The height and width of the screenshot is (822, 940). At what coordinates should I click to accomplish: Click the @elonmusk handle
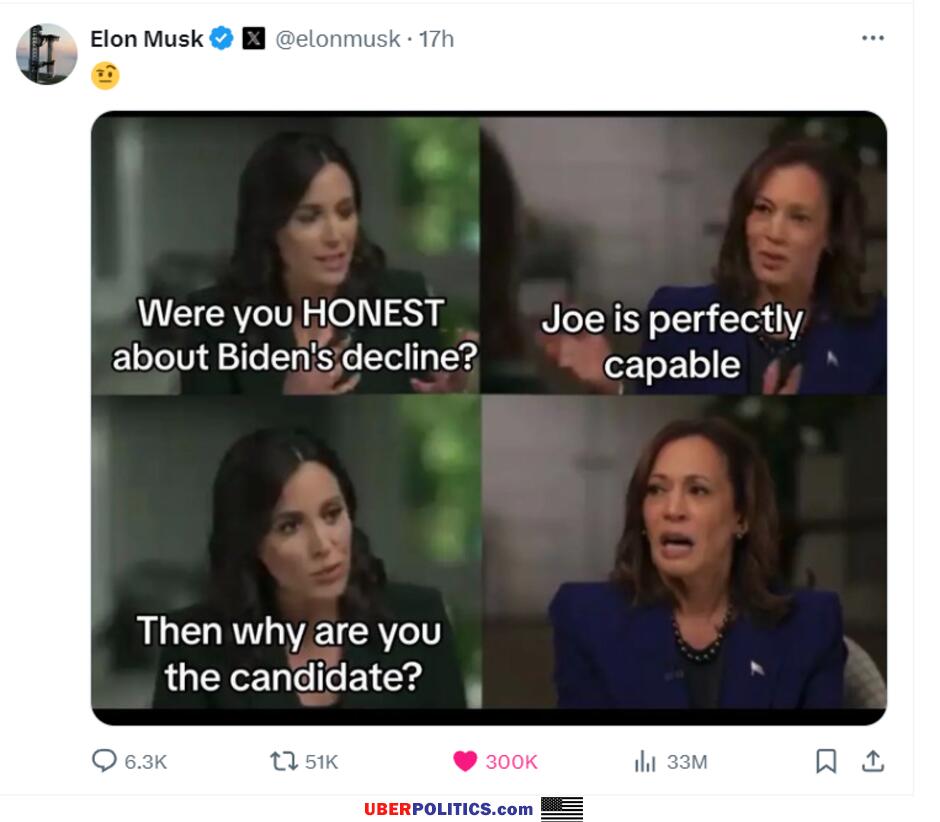pyautogui.click(x=337, y=39)
